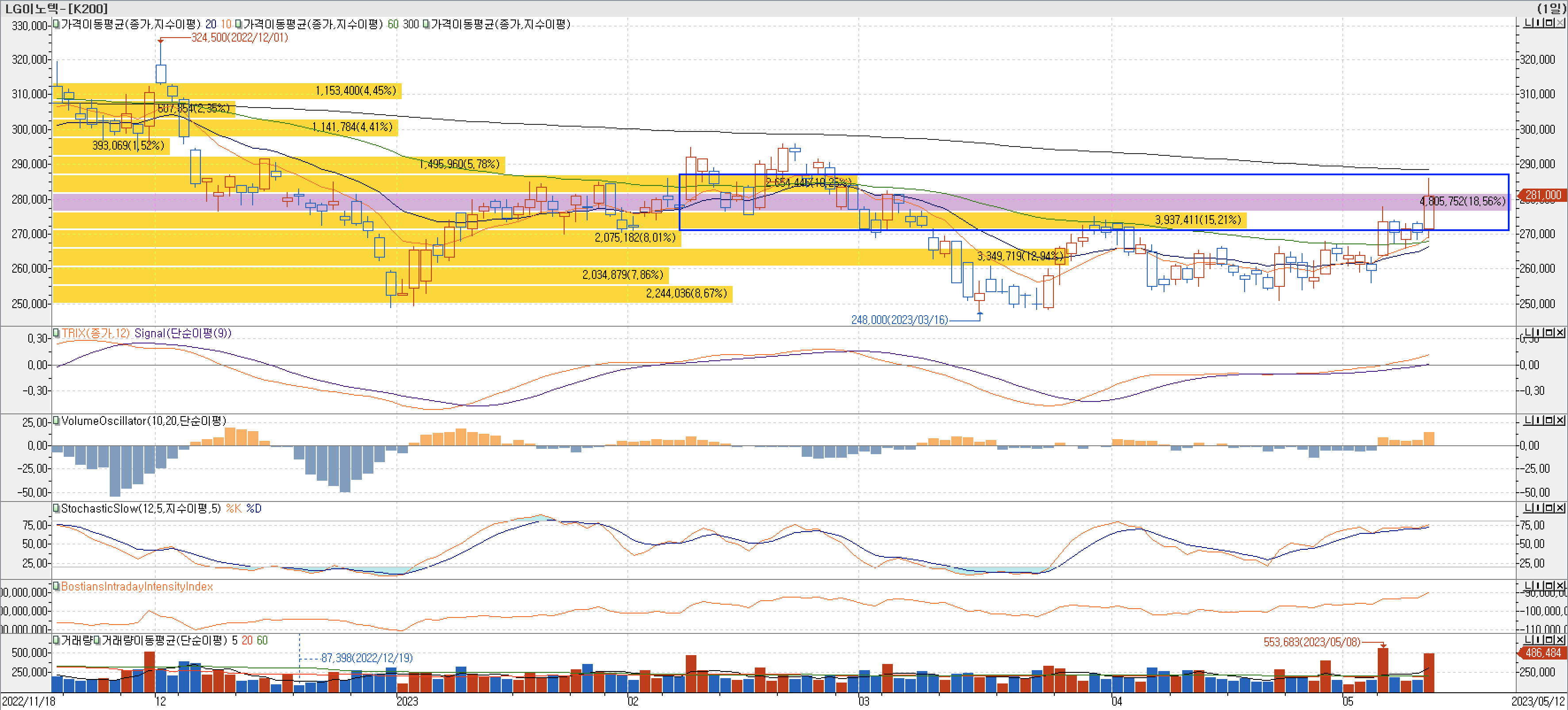The height and width of the screenshot is (710, 1568).
Task: Toggle the BostiansIntradayIntensityIndex legend box
Action: pyautogui.click(x=57, y=587)
